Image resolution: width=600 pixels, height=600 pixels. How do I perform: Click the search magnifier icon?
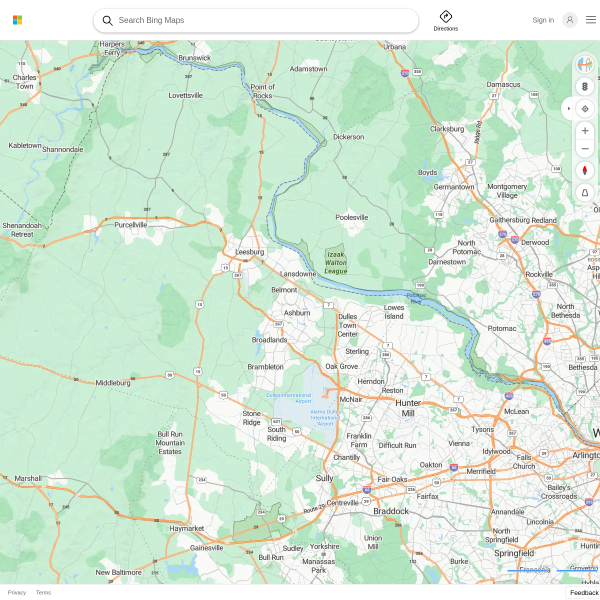coord(108,21)
